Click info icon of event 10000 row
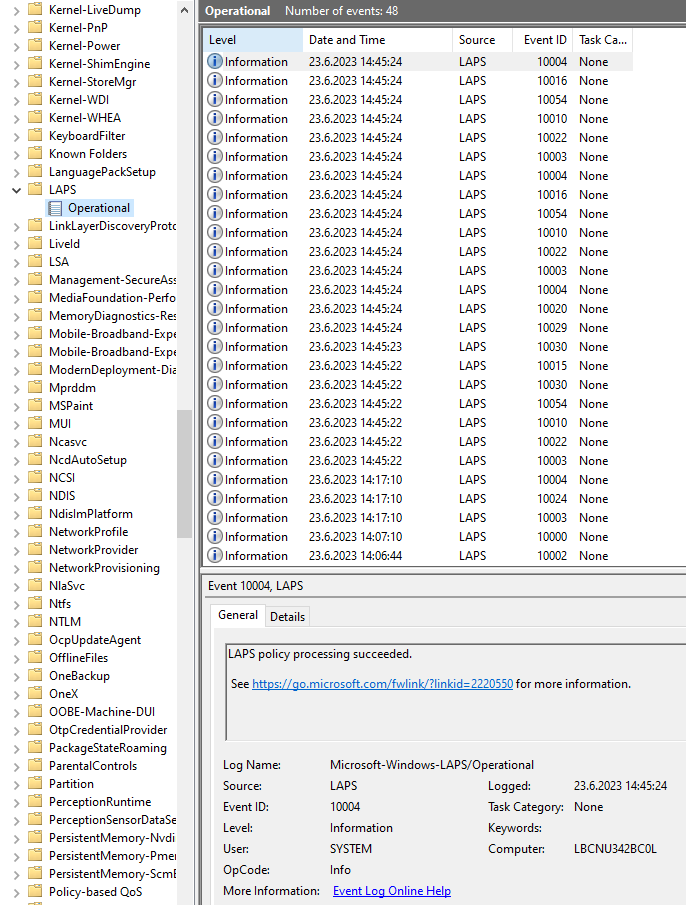The height and width of the screenshot is (905, 686). point(215,536)
